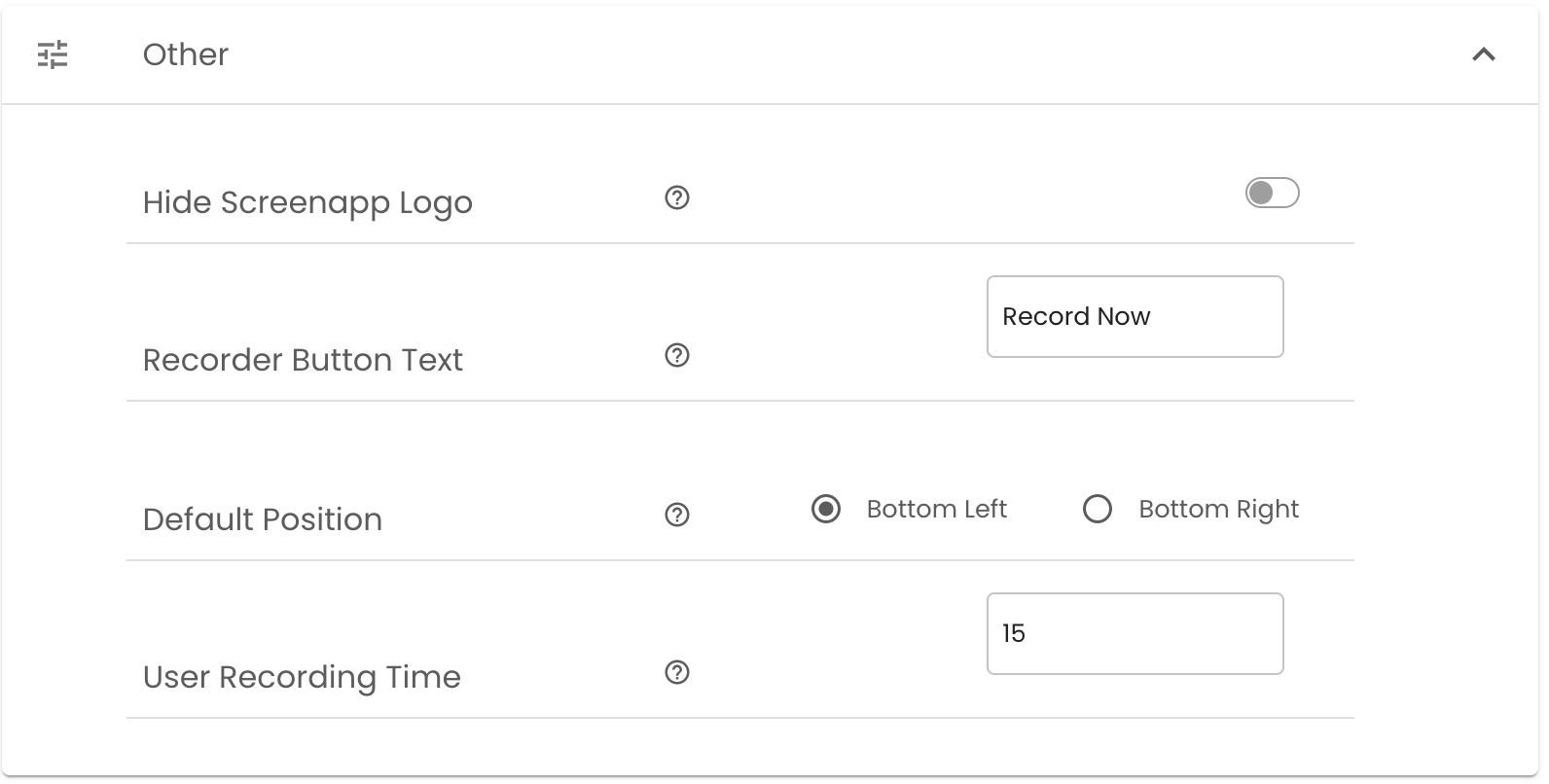Click the Bottom Right option label text
The width and height of the screenshot is (1549, 784).
pos(1218,509)
